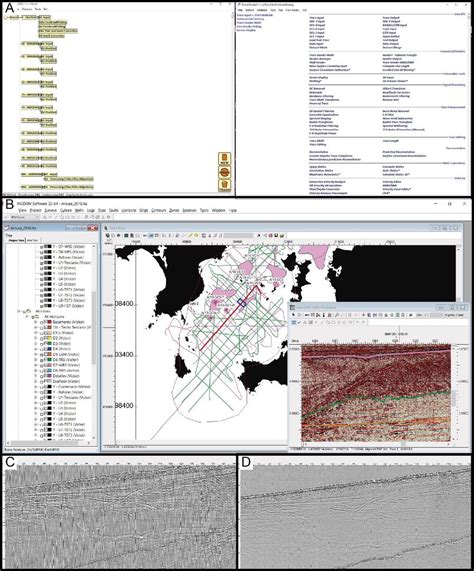Expand the D3 horizon node

(x=36, y=343)
